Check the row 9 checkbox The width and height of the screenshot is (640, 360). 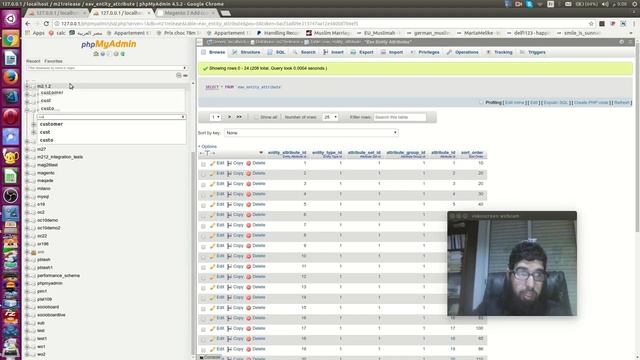pyautogui.click(x=203, y=247)
